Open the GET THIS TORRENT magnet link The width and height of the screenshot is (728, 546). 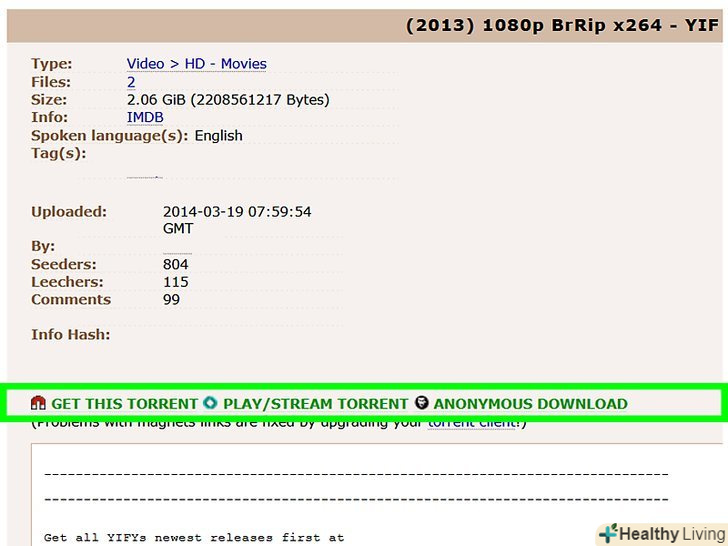pos(124,404)
